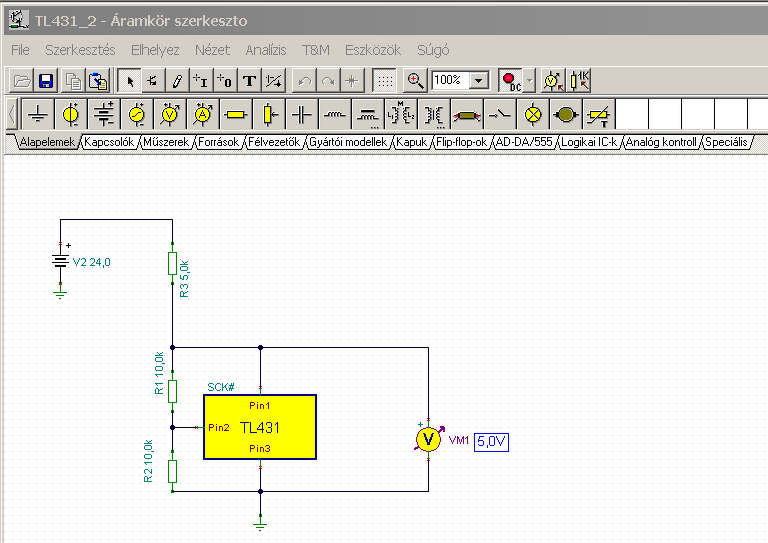The image size is (768, 543).
Task: Place an inductor coil component
Action: pyautogui.click(x=335, y=115)
